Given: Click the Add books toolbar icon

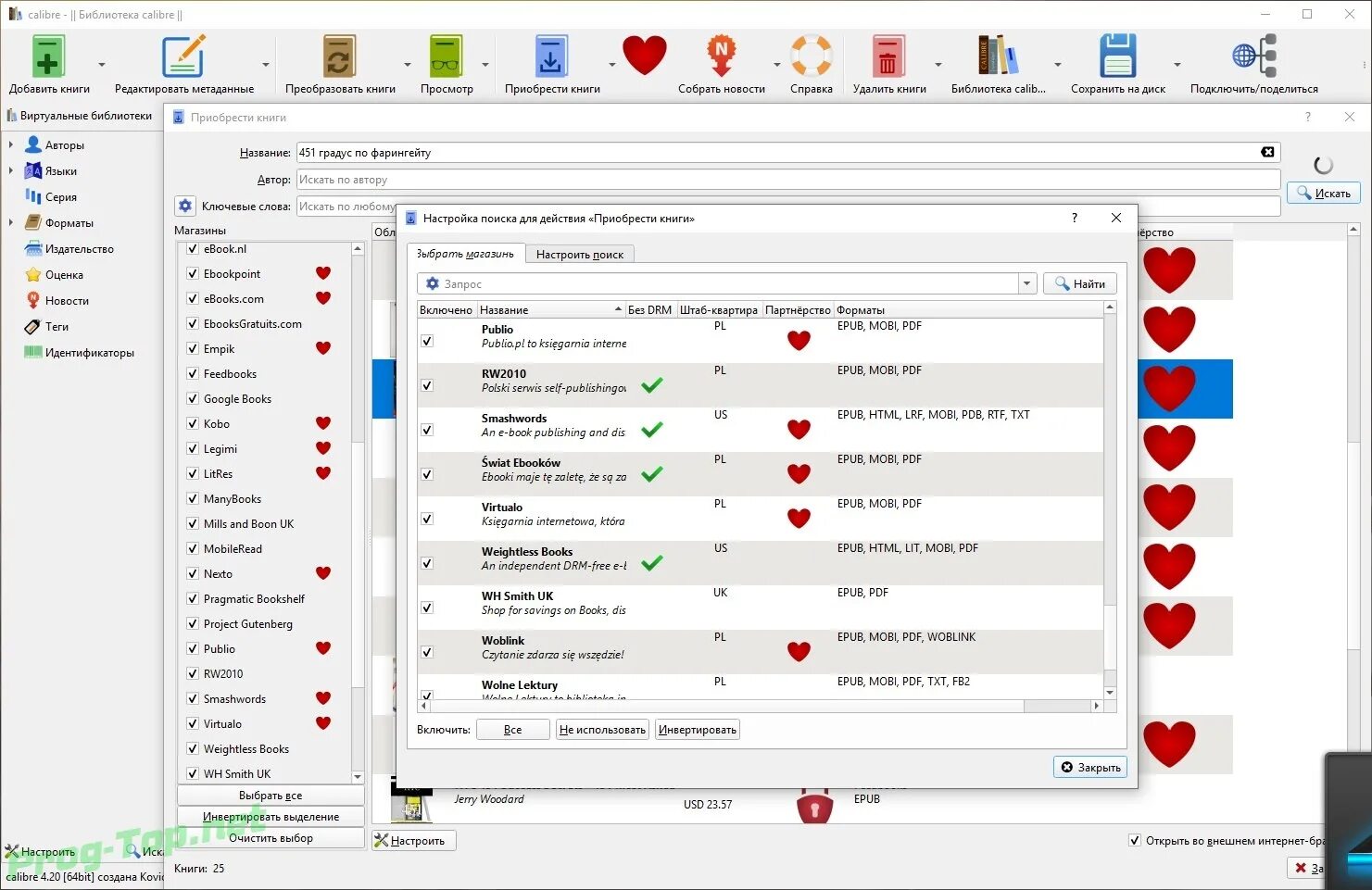Looking at the screenshot, I should (x=48, y=56).
